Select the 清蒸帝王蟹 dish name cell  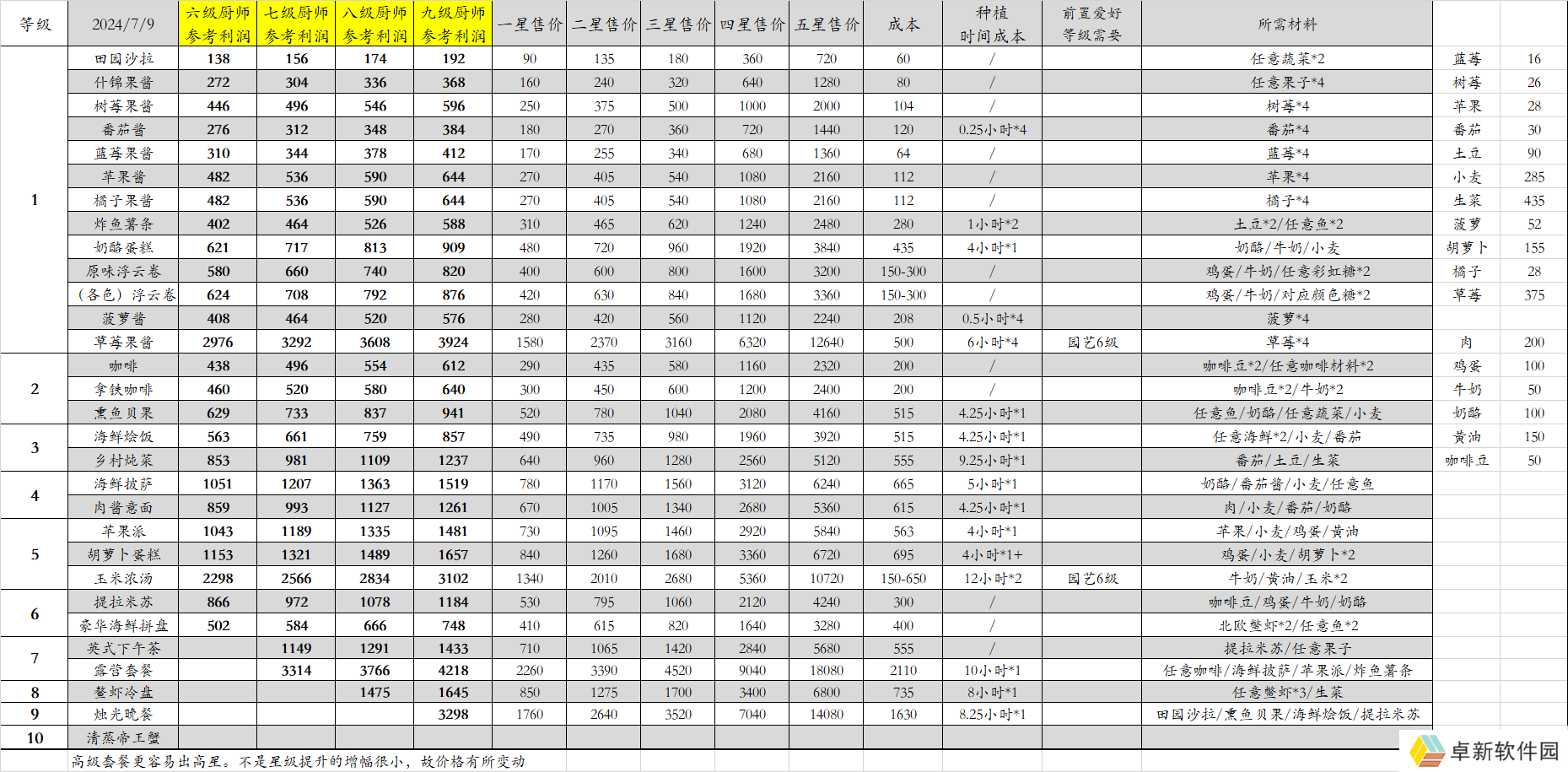point(123,737)
